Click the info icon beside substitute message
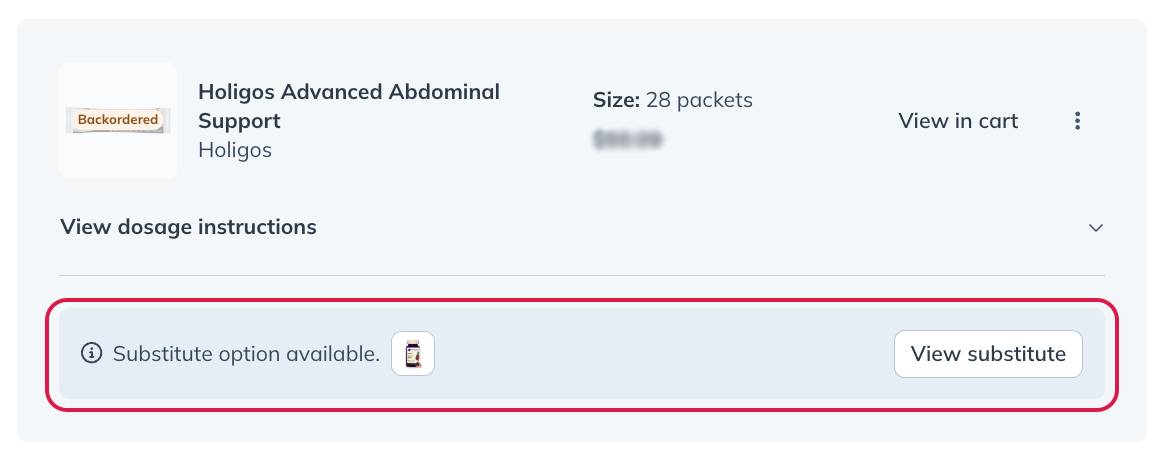The image size is (1168, 462). (91, 353)
